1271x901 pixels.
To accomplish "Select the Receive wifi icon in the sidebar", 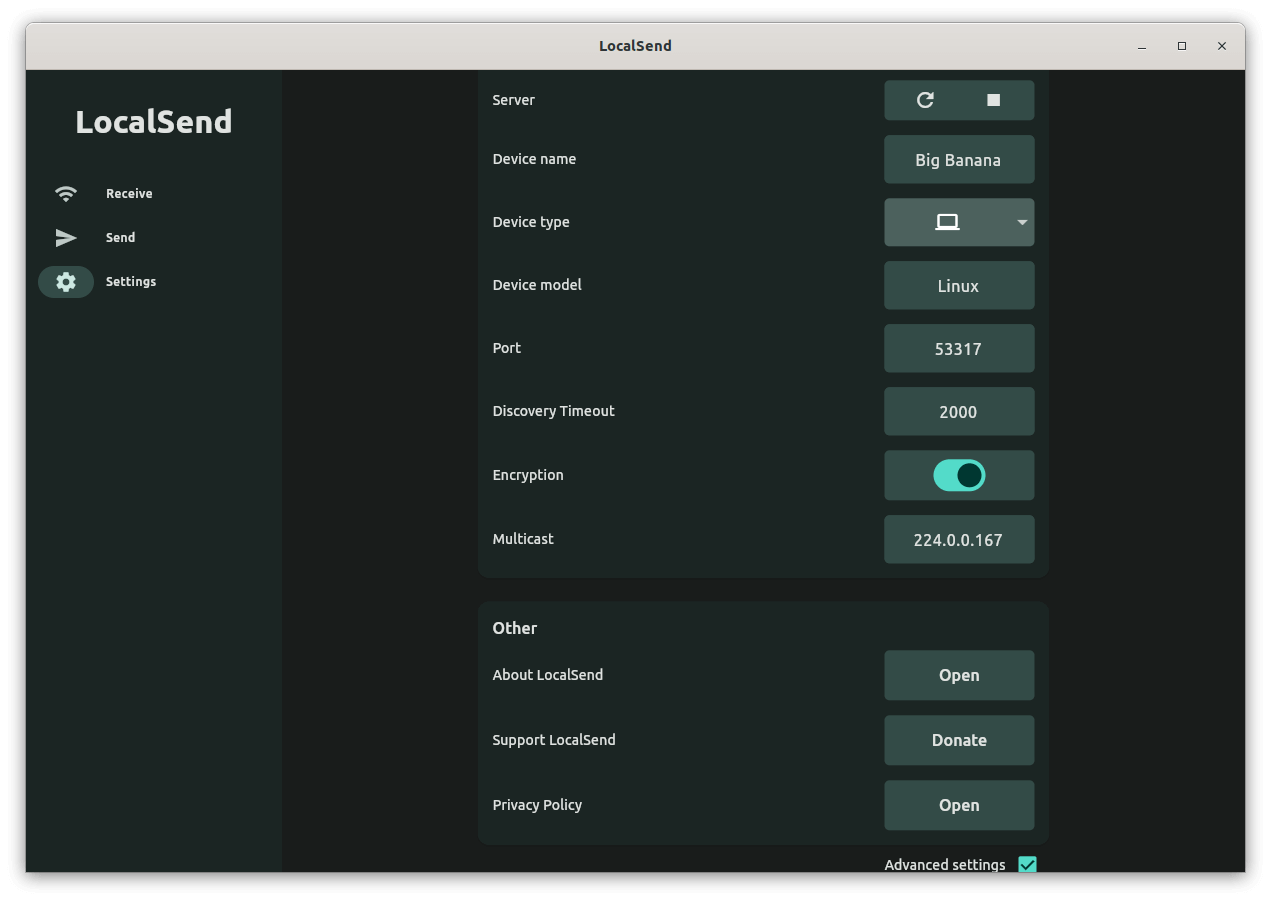I will 65,194.
